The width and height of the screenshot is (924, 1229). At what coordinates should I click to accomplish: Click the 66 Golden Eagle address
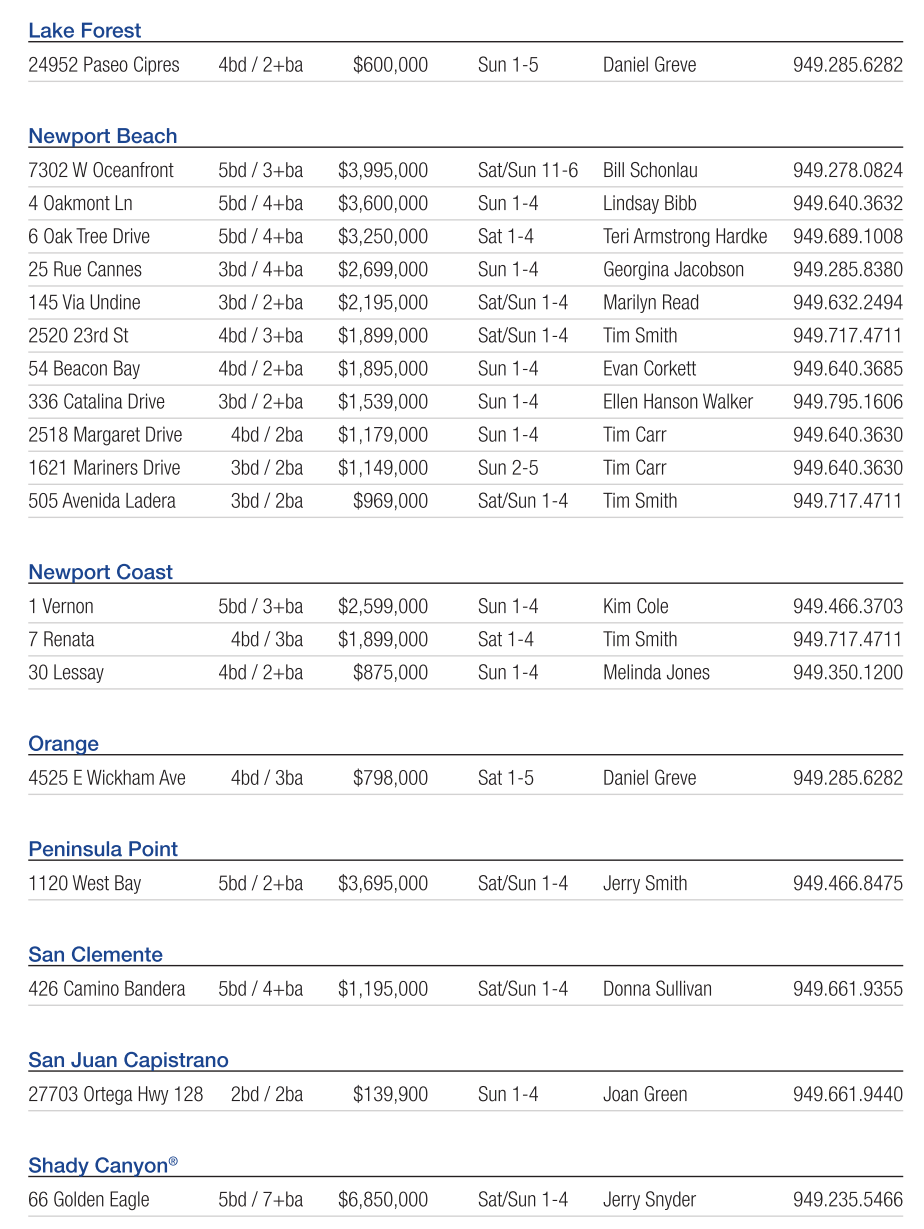pos(89,1200)
